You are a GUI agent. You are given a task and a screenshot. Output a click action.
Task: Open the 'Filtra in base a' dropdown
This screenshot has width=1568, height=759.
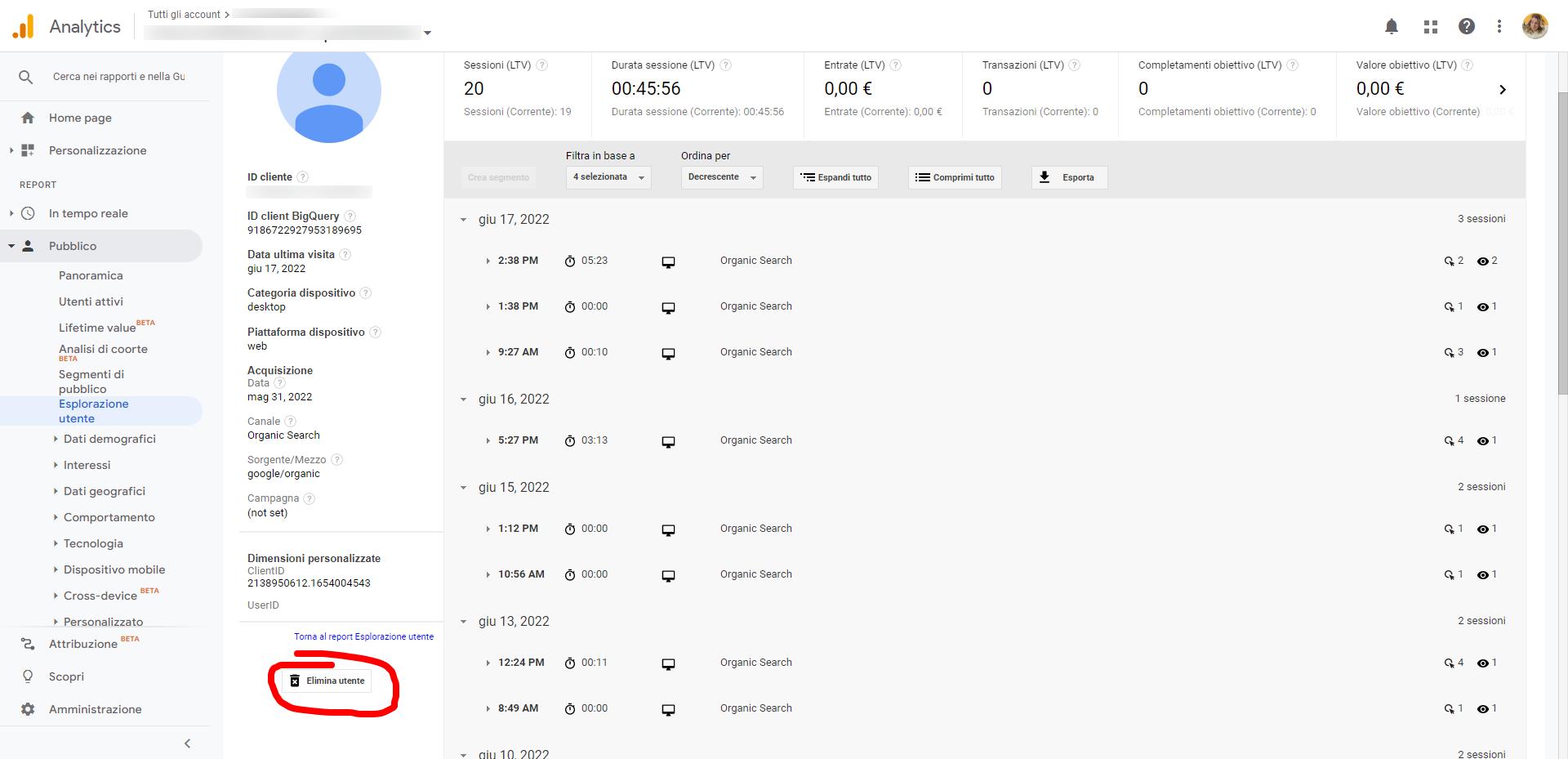point(608,177)
